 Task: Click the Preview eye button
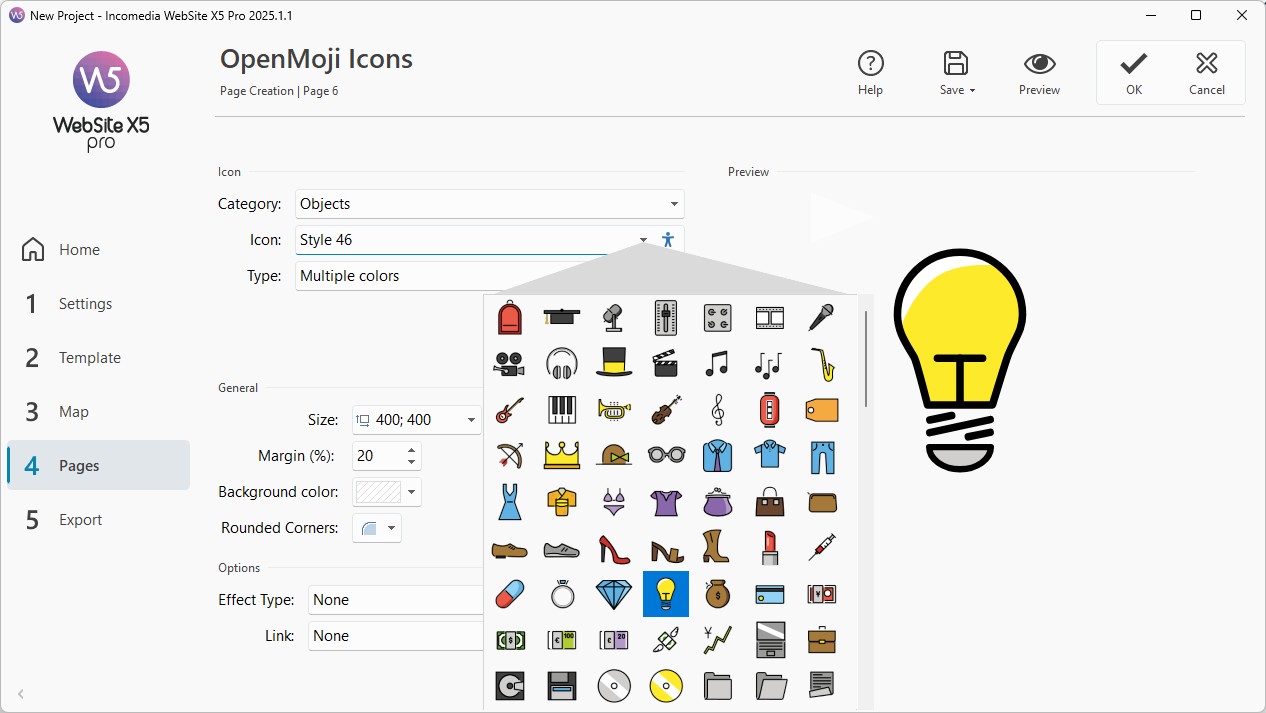point(1039,73)
